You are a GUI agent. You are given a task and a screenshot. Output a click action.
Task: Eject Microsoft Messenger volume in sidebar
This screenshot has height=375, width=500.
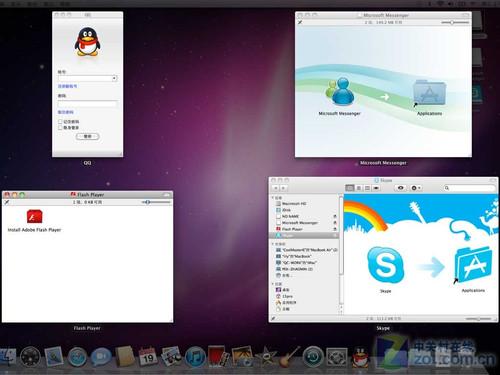[335, 223]
